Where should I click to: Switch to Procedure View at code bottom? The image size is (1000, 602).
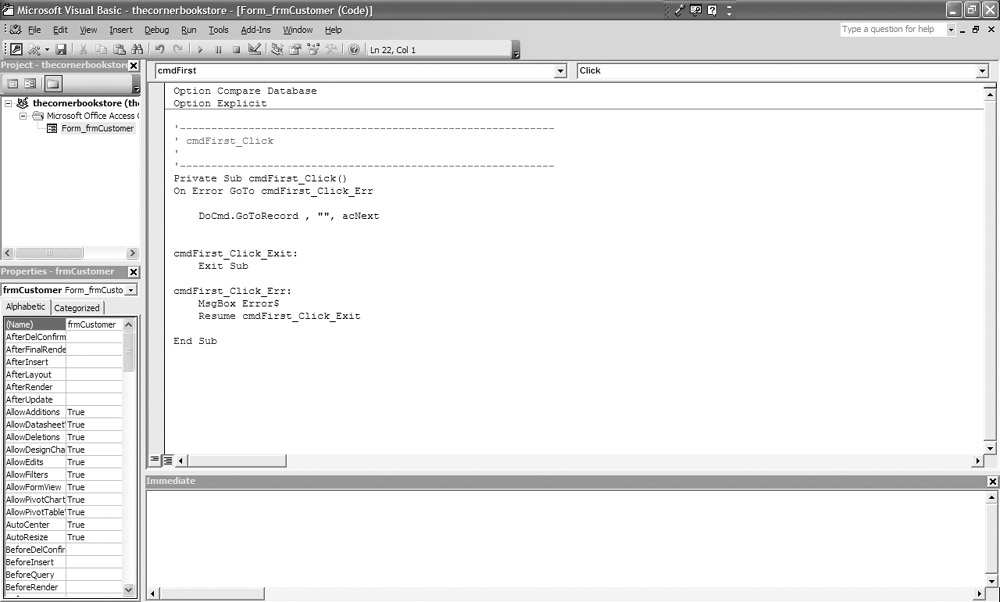[155, 460]
